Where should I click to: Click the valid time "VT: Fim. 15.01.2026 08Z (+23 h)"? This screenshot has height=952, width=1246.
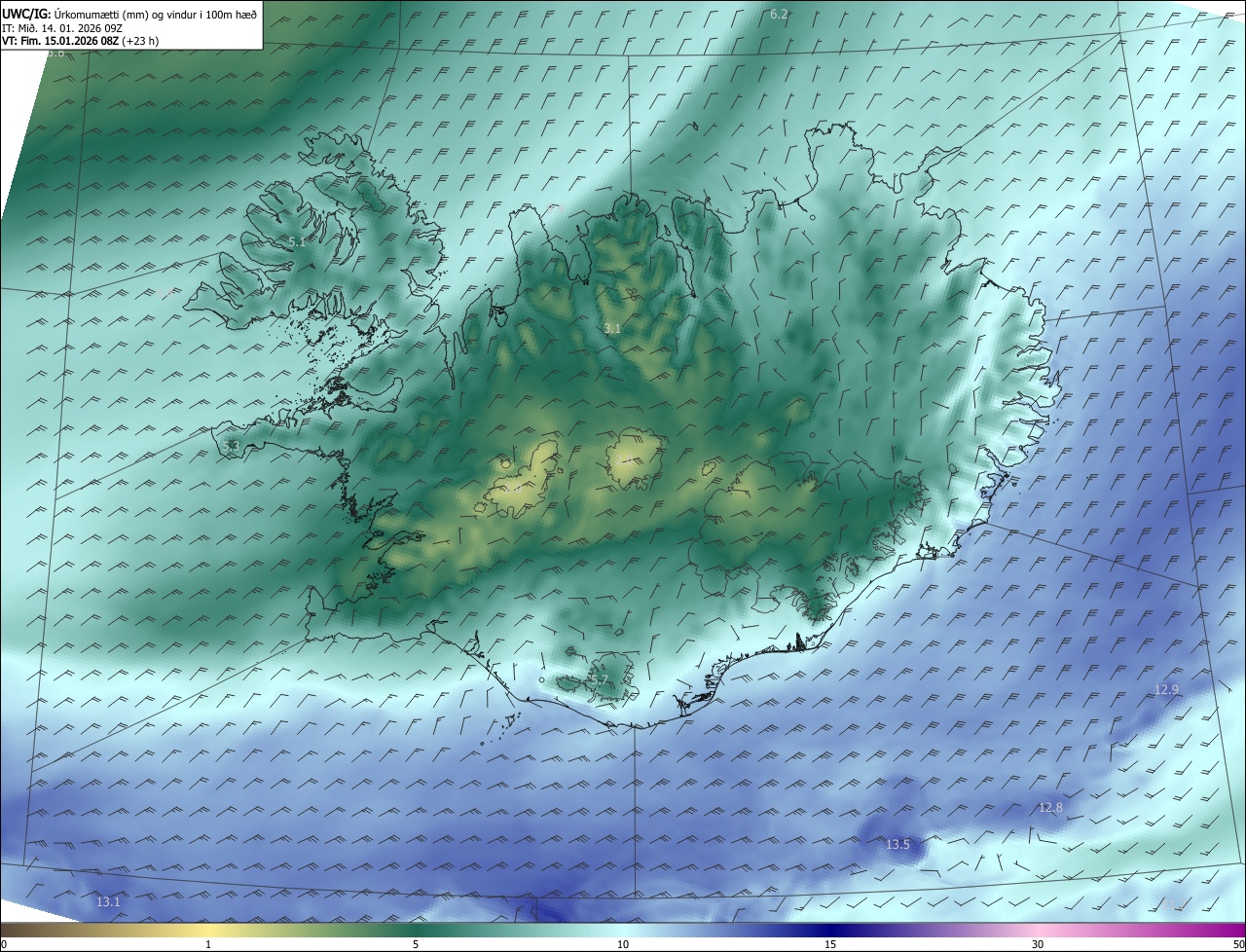point(81,41)
